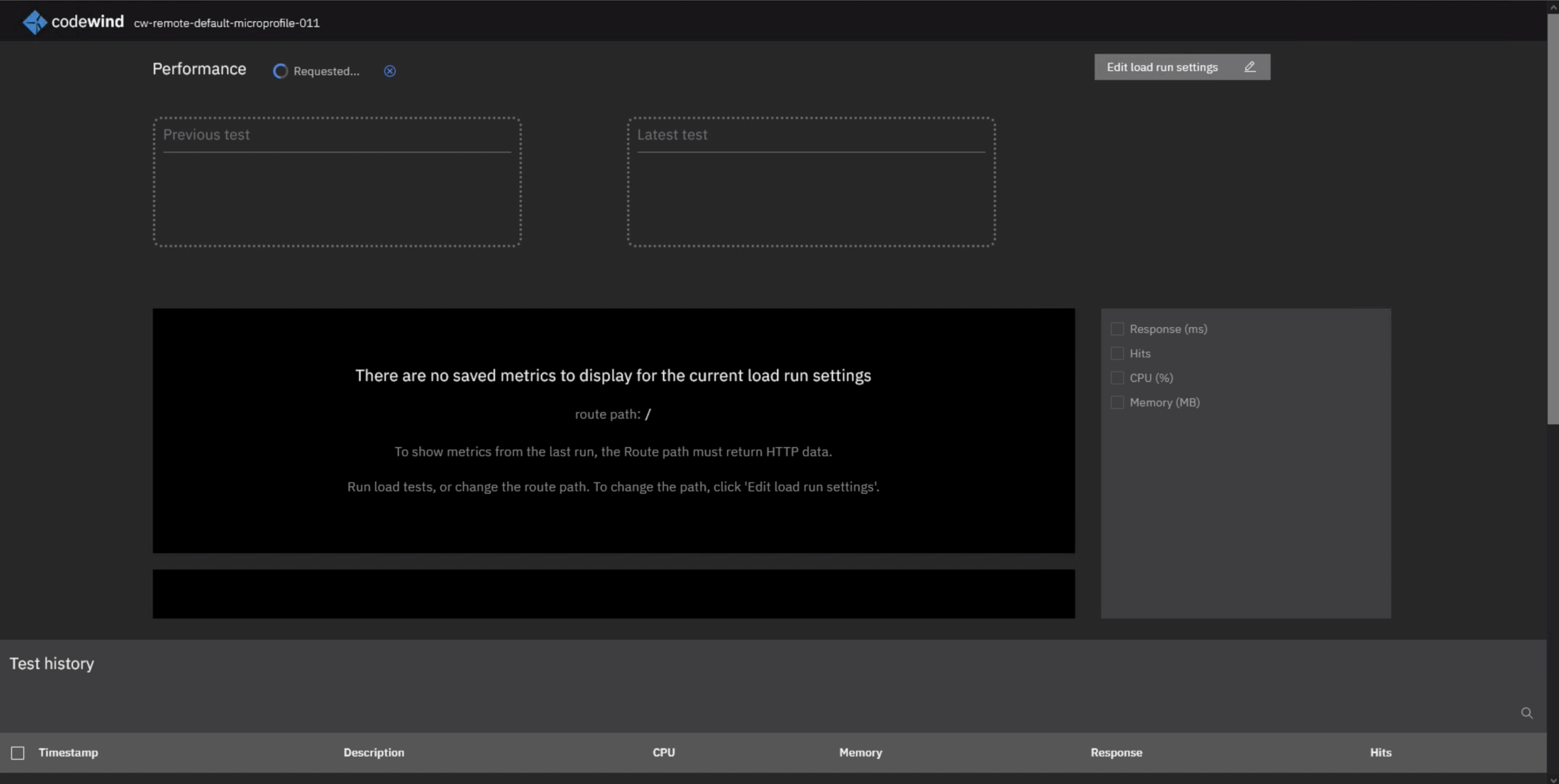Toggle the Response (ms) checkbox
This screenshot has width=1559, height=784.
point(1117,329)
